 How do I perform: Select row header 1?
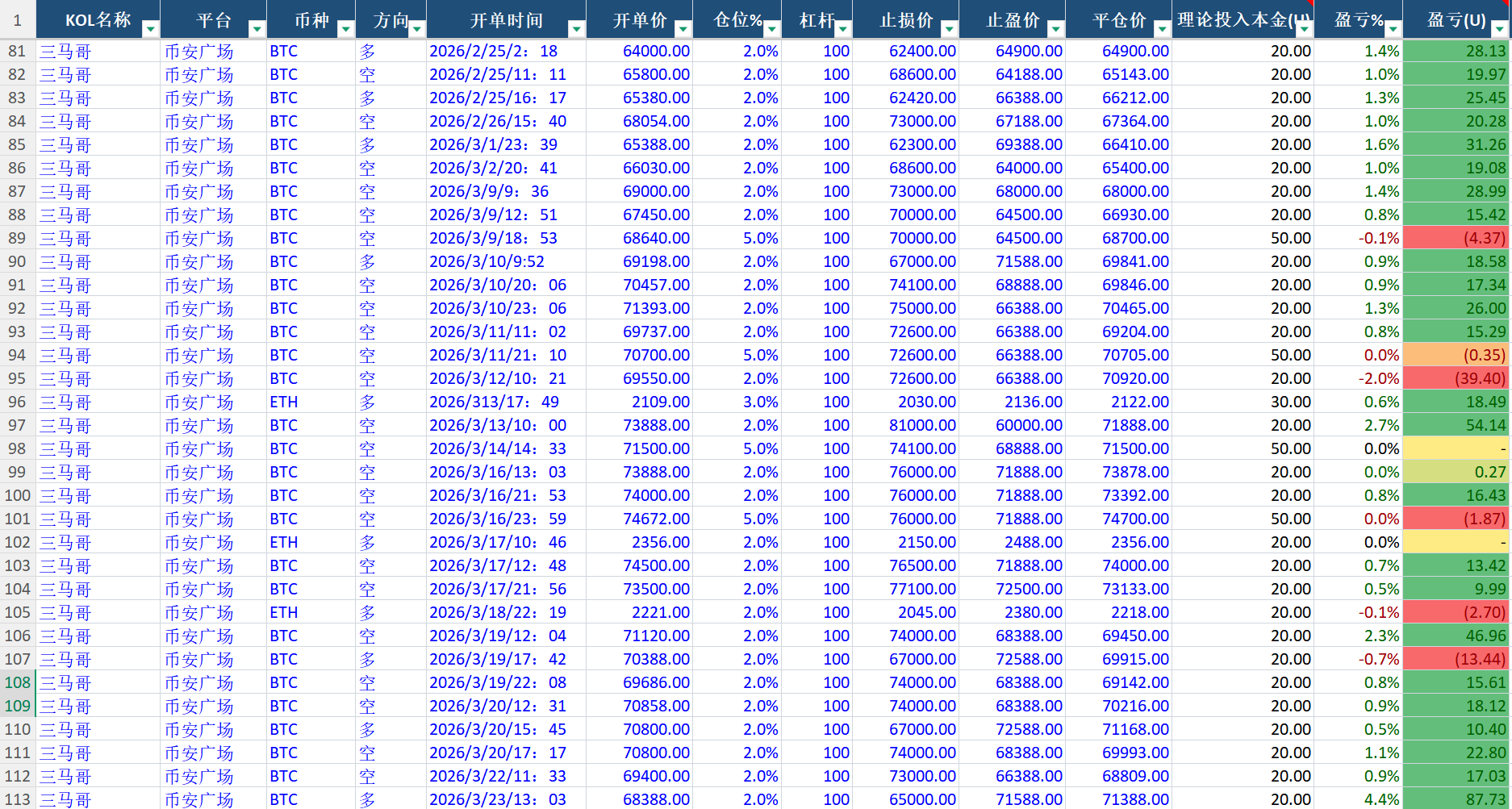point(17,19)
